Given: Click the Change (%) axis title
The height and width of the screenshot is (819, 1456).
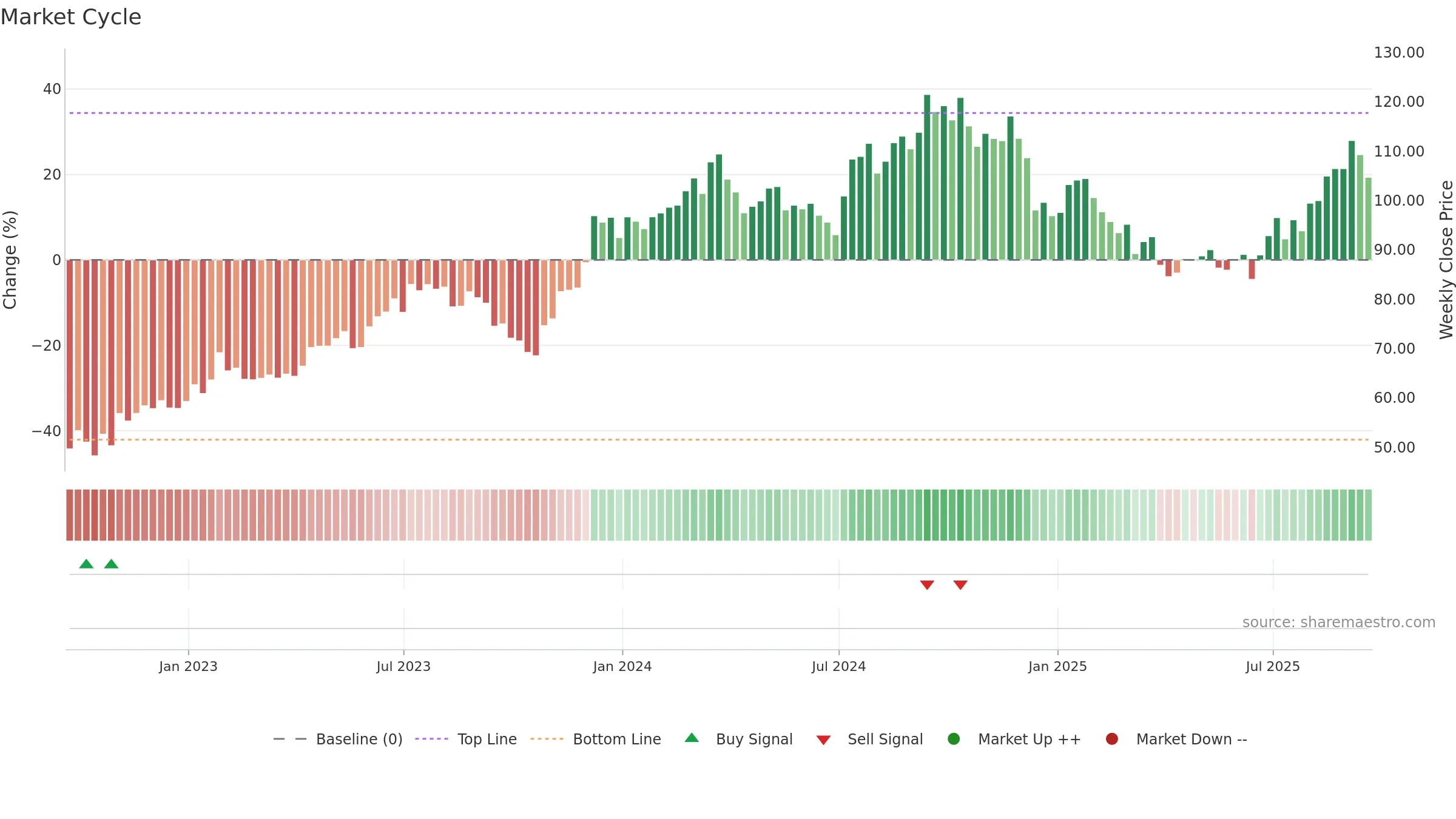Looking at the screenshot, I should 10,260.
